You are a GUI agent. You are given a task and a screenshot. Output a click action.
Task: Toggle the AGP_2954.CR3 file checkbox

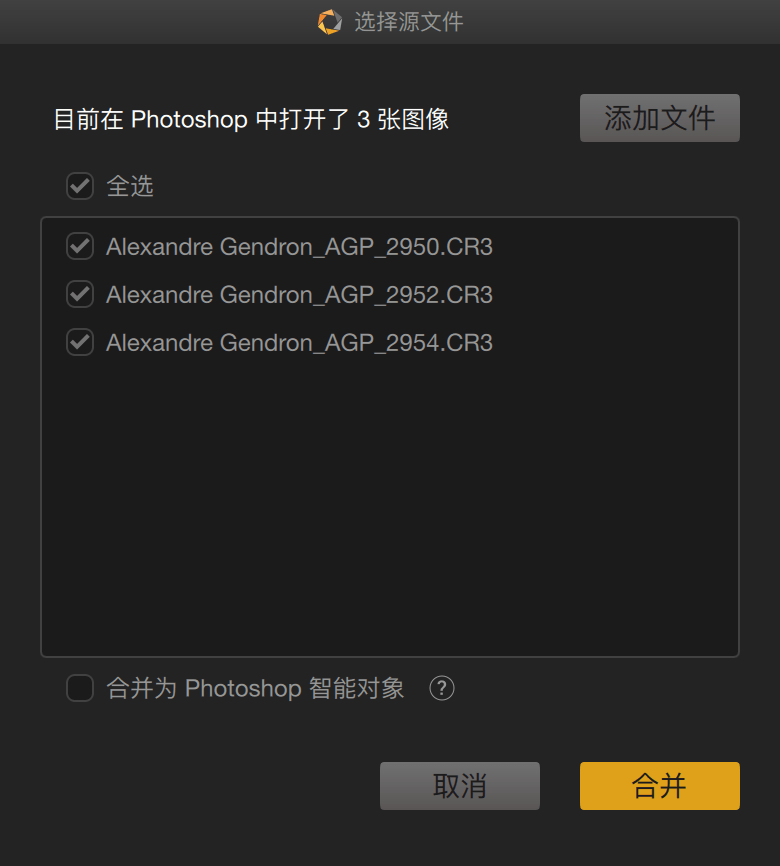80,342
